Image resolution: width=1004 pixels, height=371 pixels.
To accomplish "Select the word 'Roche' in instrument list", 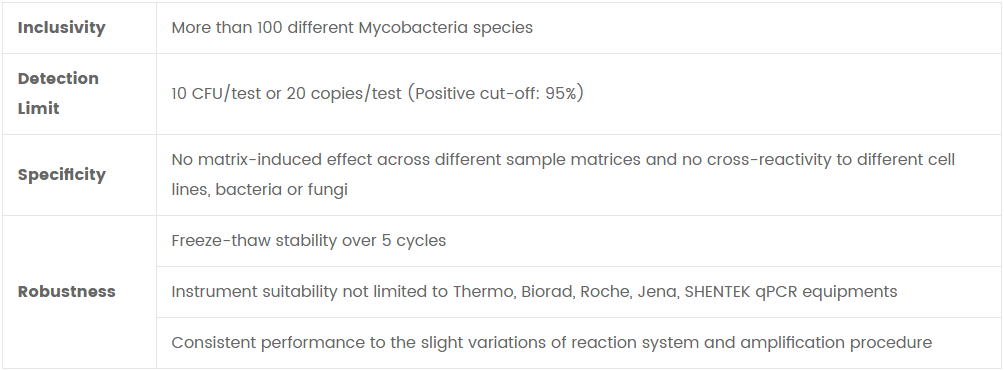I will 608,292.
